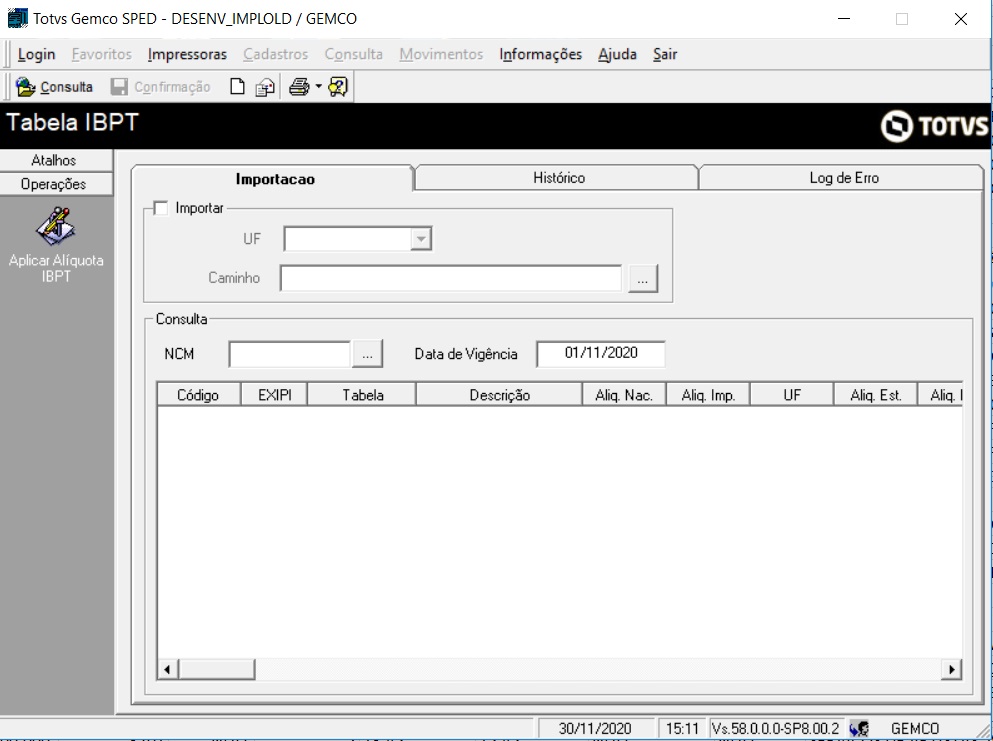This screenshot has width=993, height=741.
Task: Click the Código column header
Action: [x=198, y=395]
